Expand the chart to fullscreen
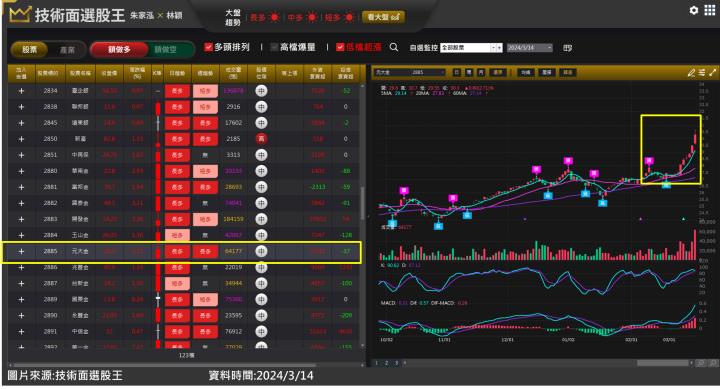Viewport: 720px width, 389px height. 713,73
